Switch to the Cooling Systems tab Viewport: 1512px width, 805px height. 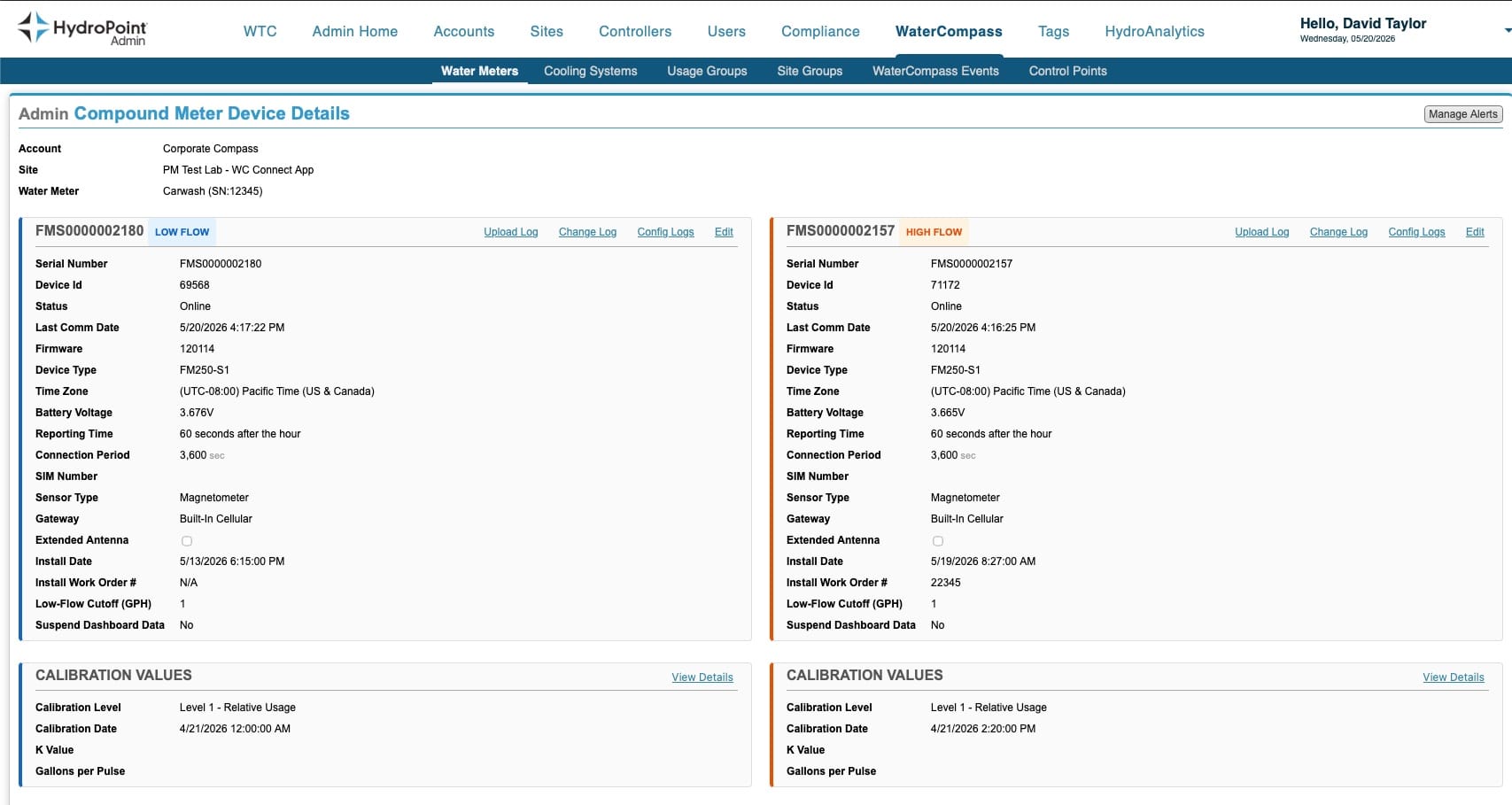click(x=590, y=71)
